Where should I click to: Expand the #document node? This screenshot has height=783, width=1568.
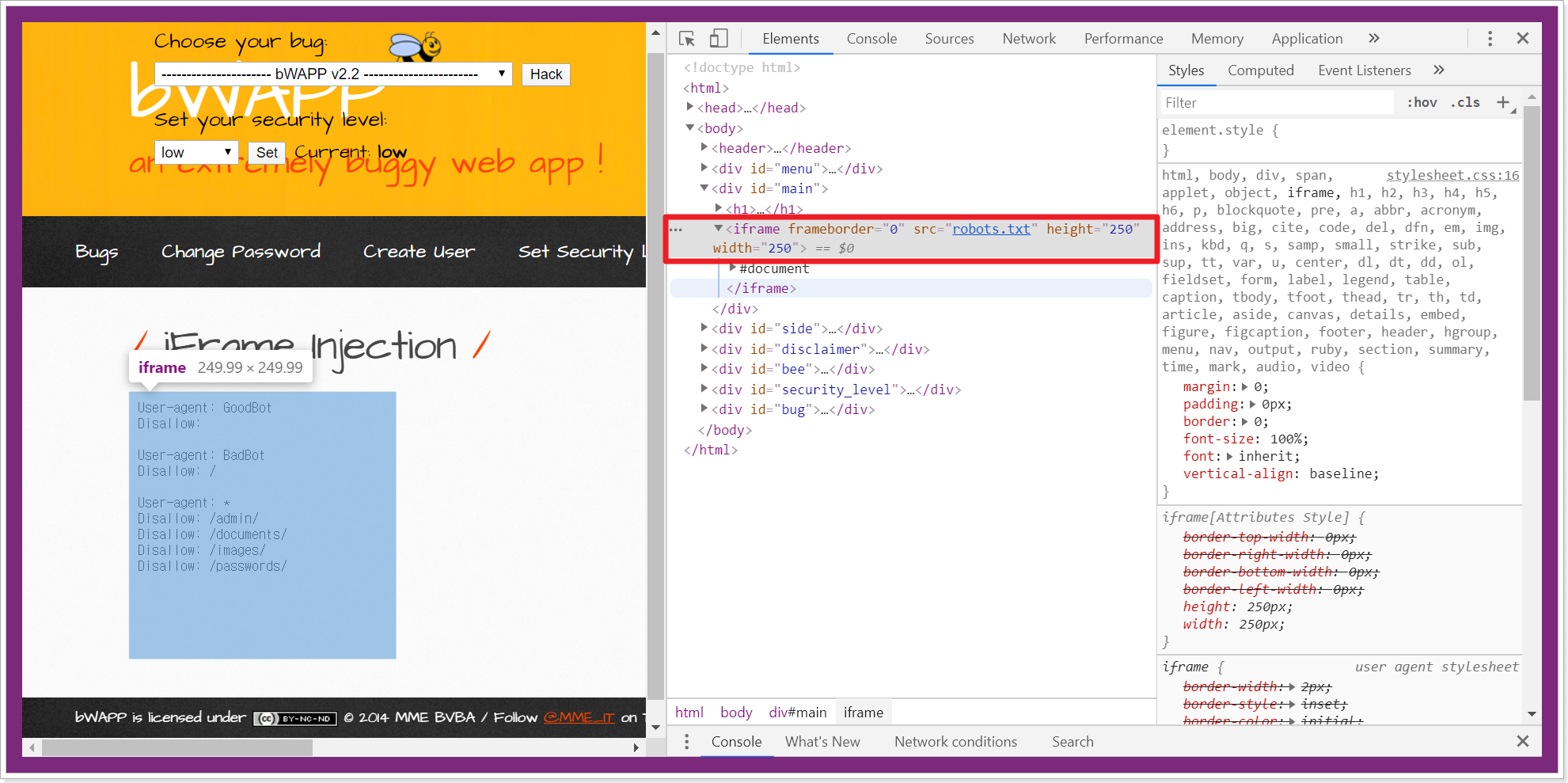[x=733, y=268]
